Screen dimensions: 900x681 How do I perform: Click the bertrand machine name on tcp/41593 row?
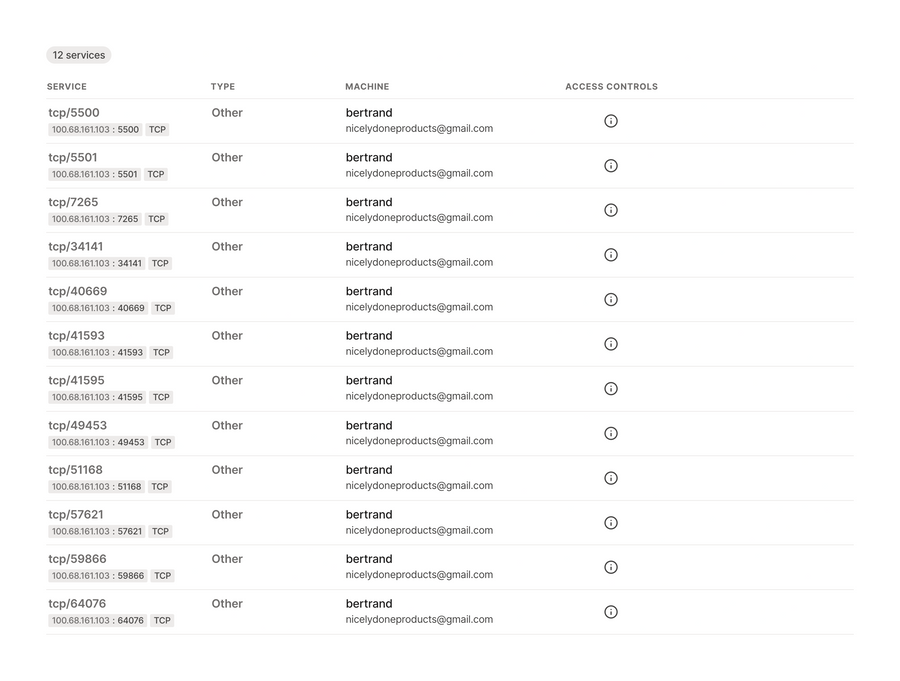[369, 335]
